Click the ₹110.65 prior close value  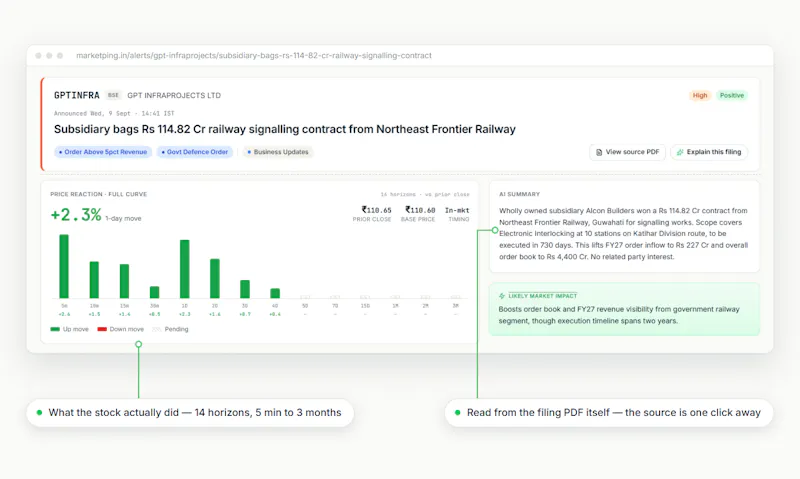pos(377,210)
